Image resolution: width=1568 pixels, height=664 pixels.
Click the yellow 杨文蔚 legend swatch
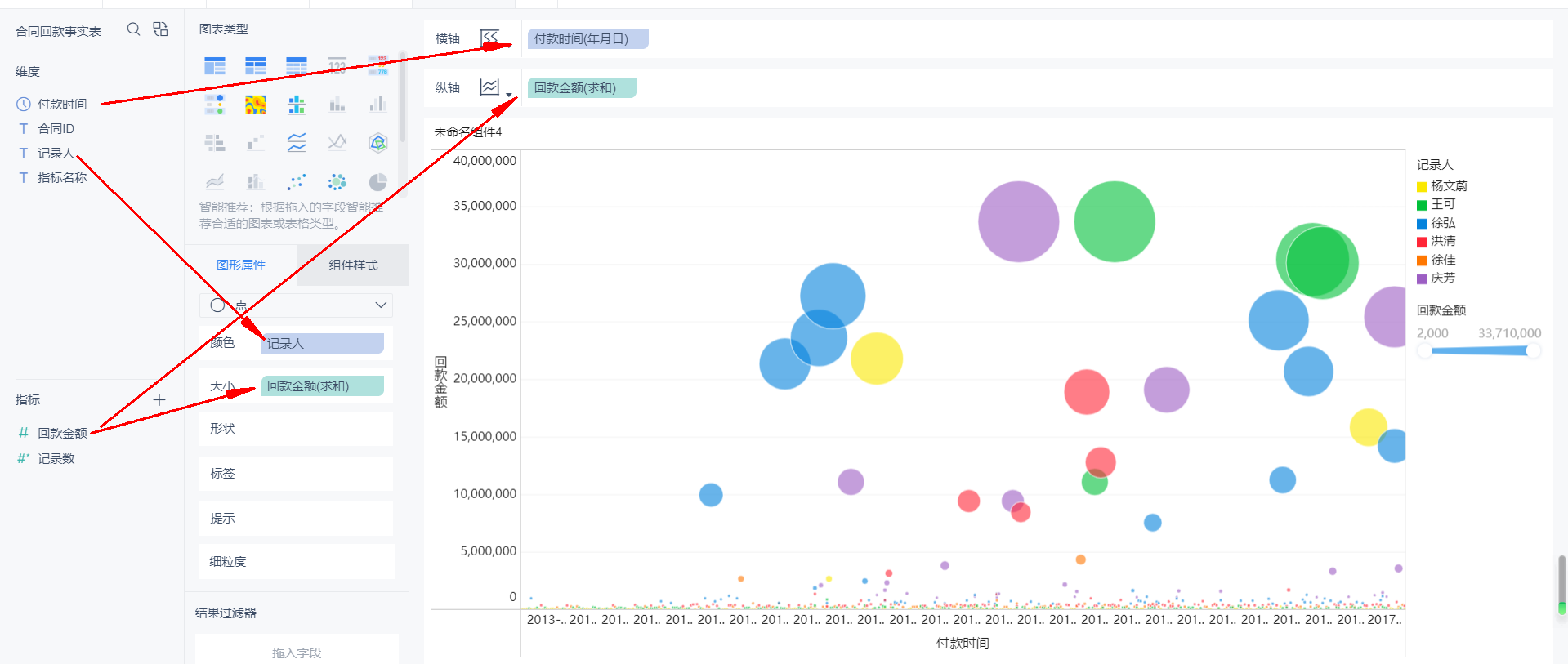(1422, 187)
